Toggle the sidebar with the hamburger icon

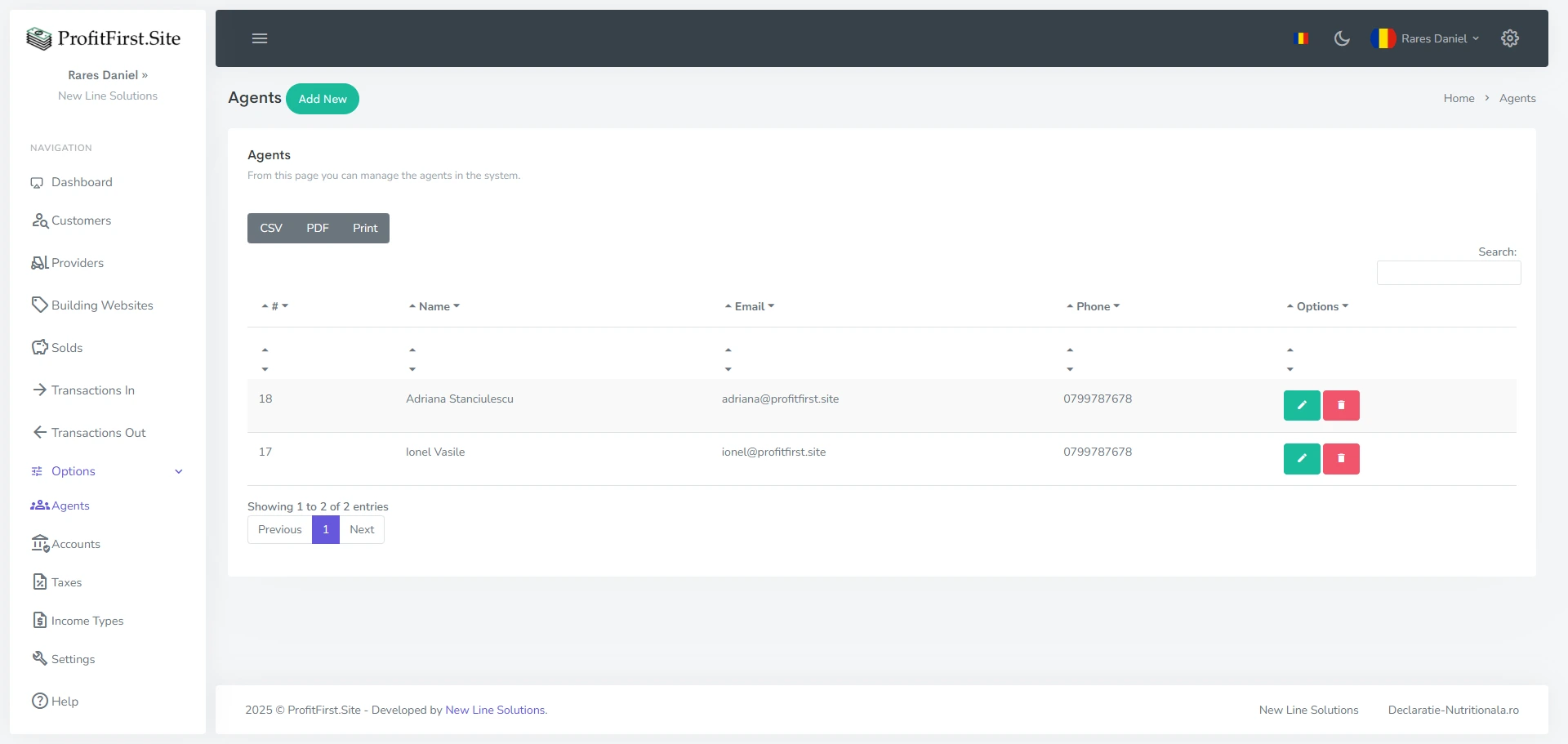click(x=260, y=38)
